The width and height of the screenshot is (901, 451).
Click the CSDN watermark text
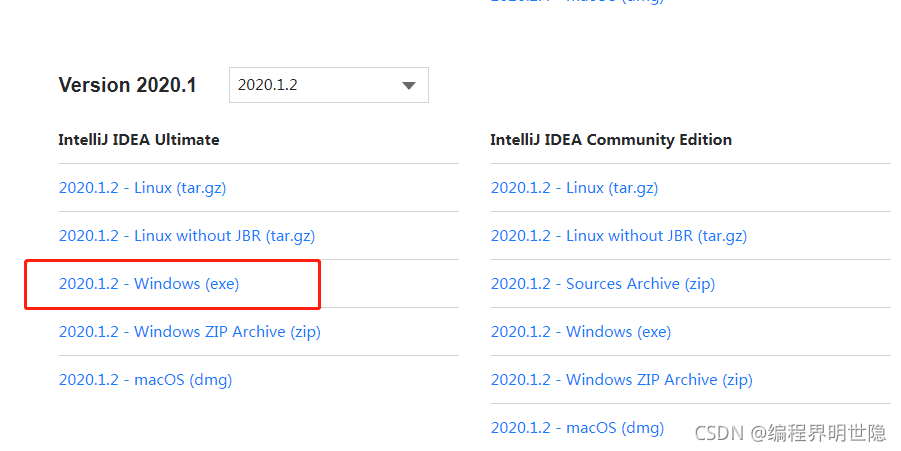coord(791,433)
